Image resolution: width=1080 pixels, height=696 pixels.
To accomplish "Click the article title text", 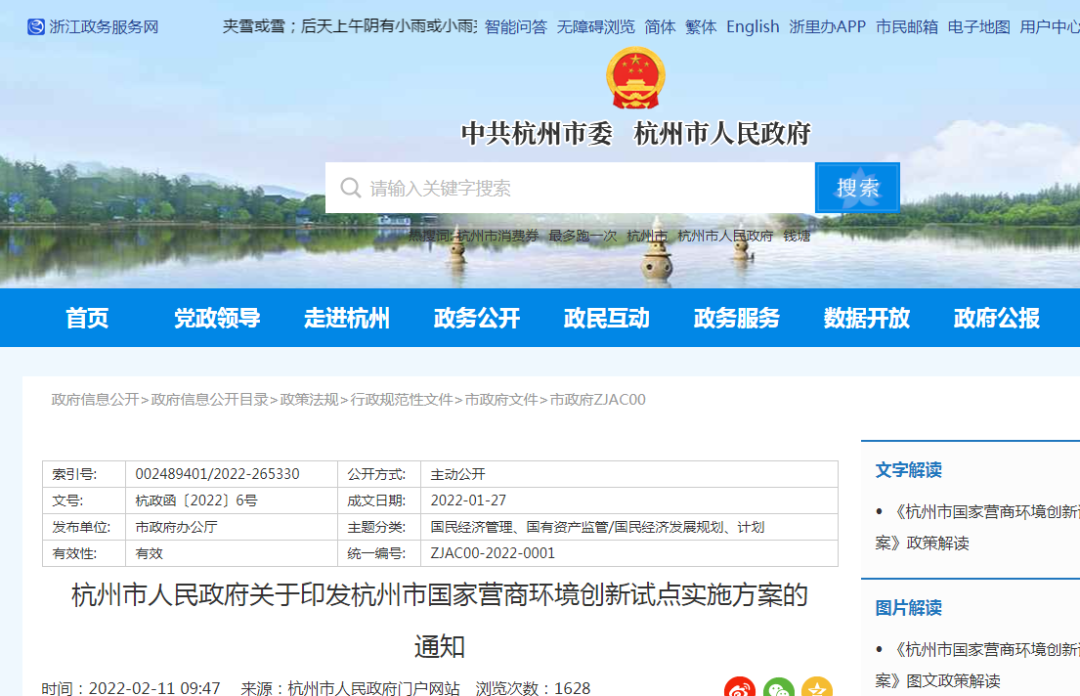I will click(x=439, y=620).
